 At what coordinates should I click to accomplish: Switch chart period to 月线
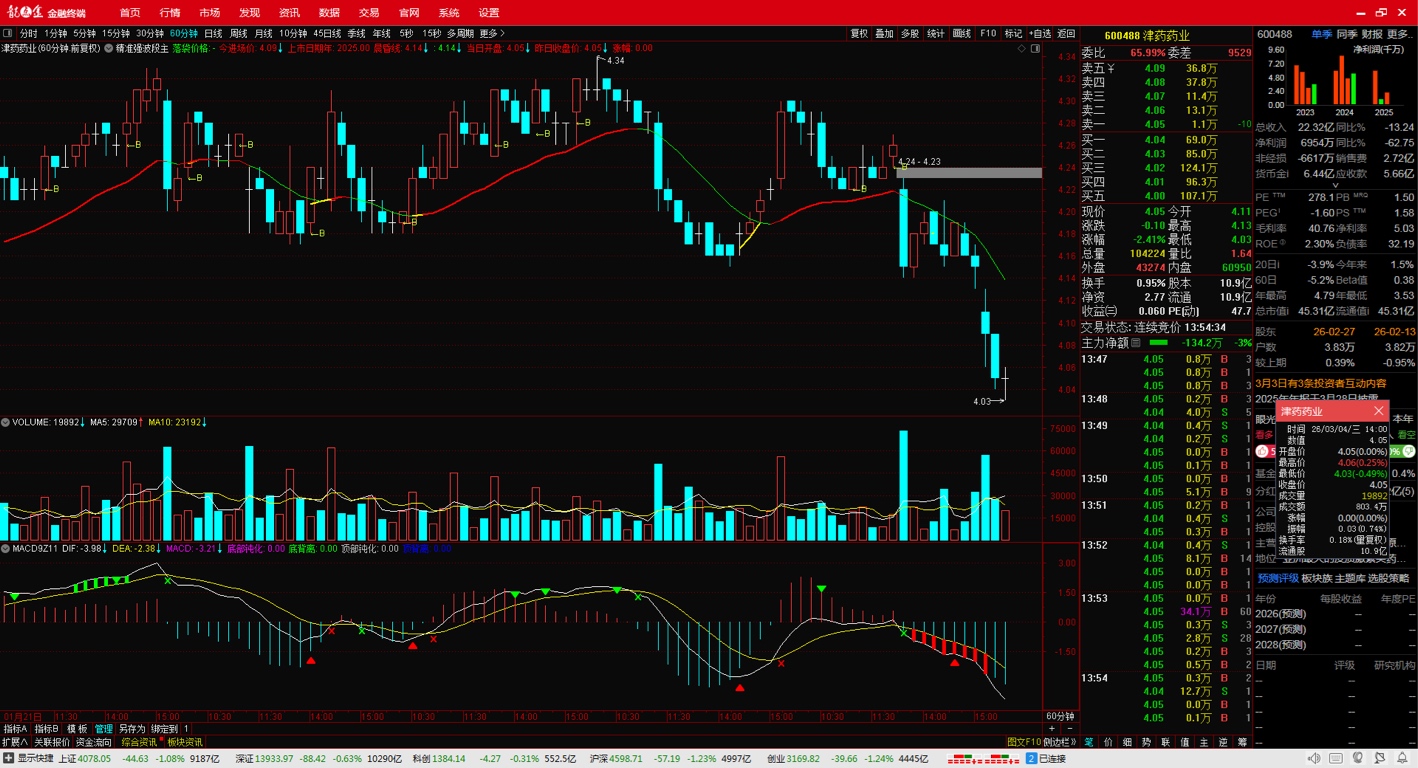[x=263, y=33]
